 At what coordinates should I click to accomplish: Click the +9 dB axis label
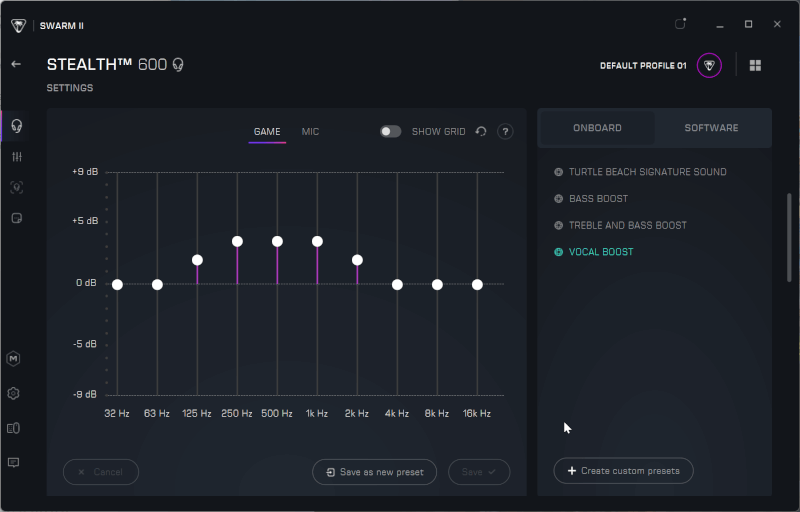[85, 172]
